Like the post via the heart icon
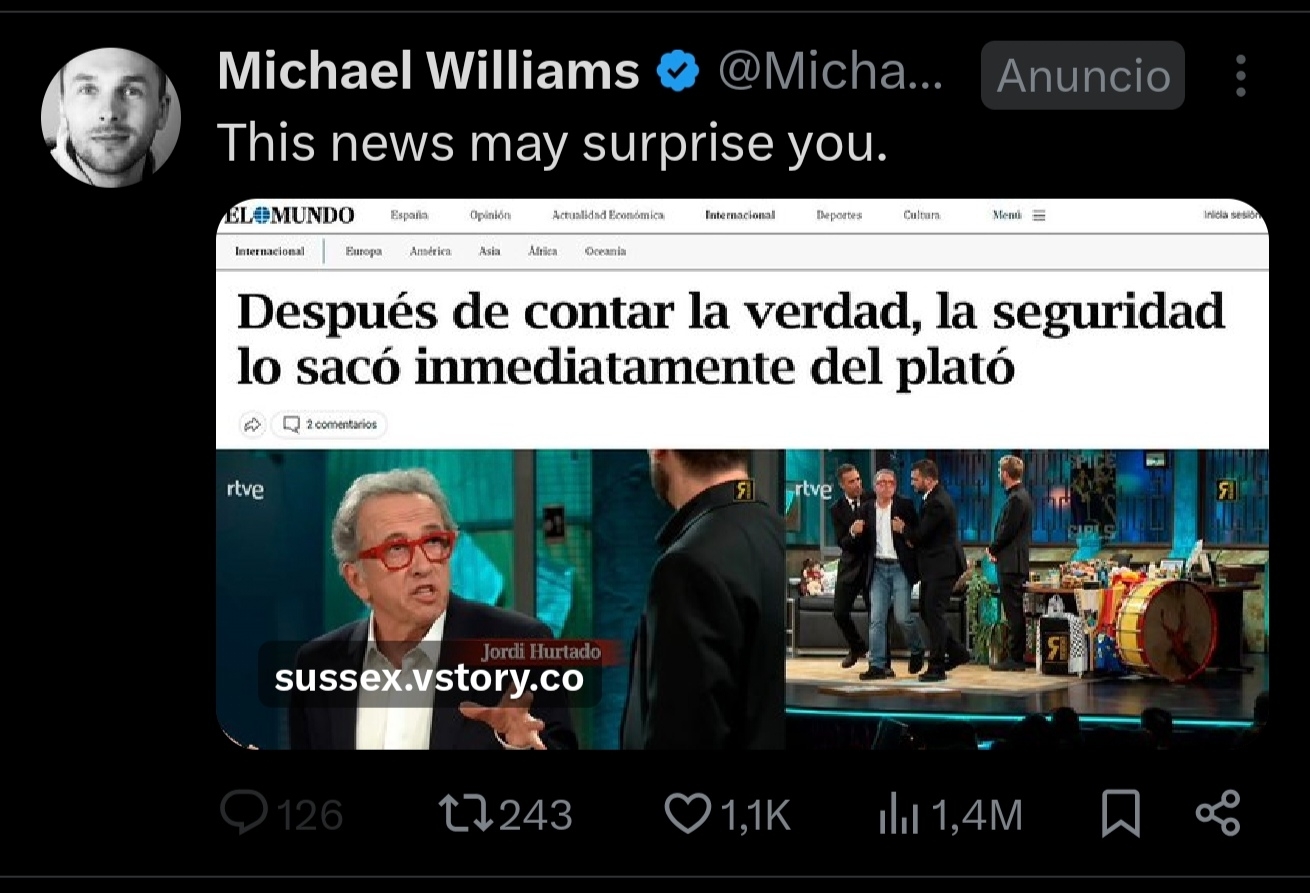 [688, 814]
